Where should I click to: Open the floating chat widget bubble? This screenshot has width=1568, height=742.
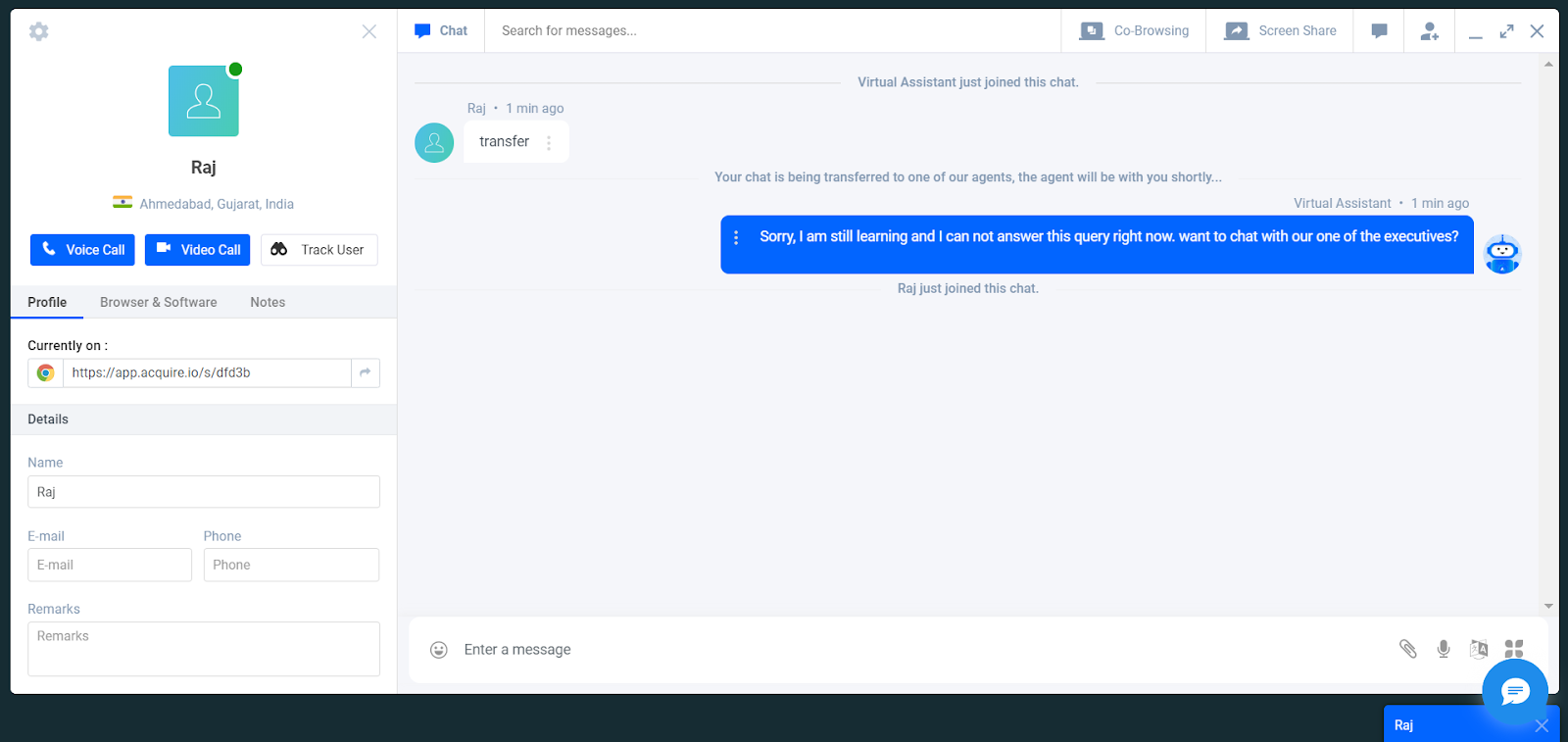tap(1515, 692)
